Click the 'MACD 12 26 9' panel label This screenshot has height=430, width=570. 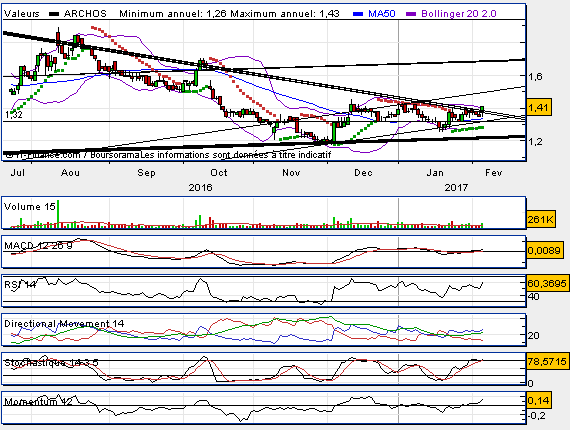pos(38,246)
